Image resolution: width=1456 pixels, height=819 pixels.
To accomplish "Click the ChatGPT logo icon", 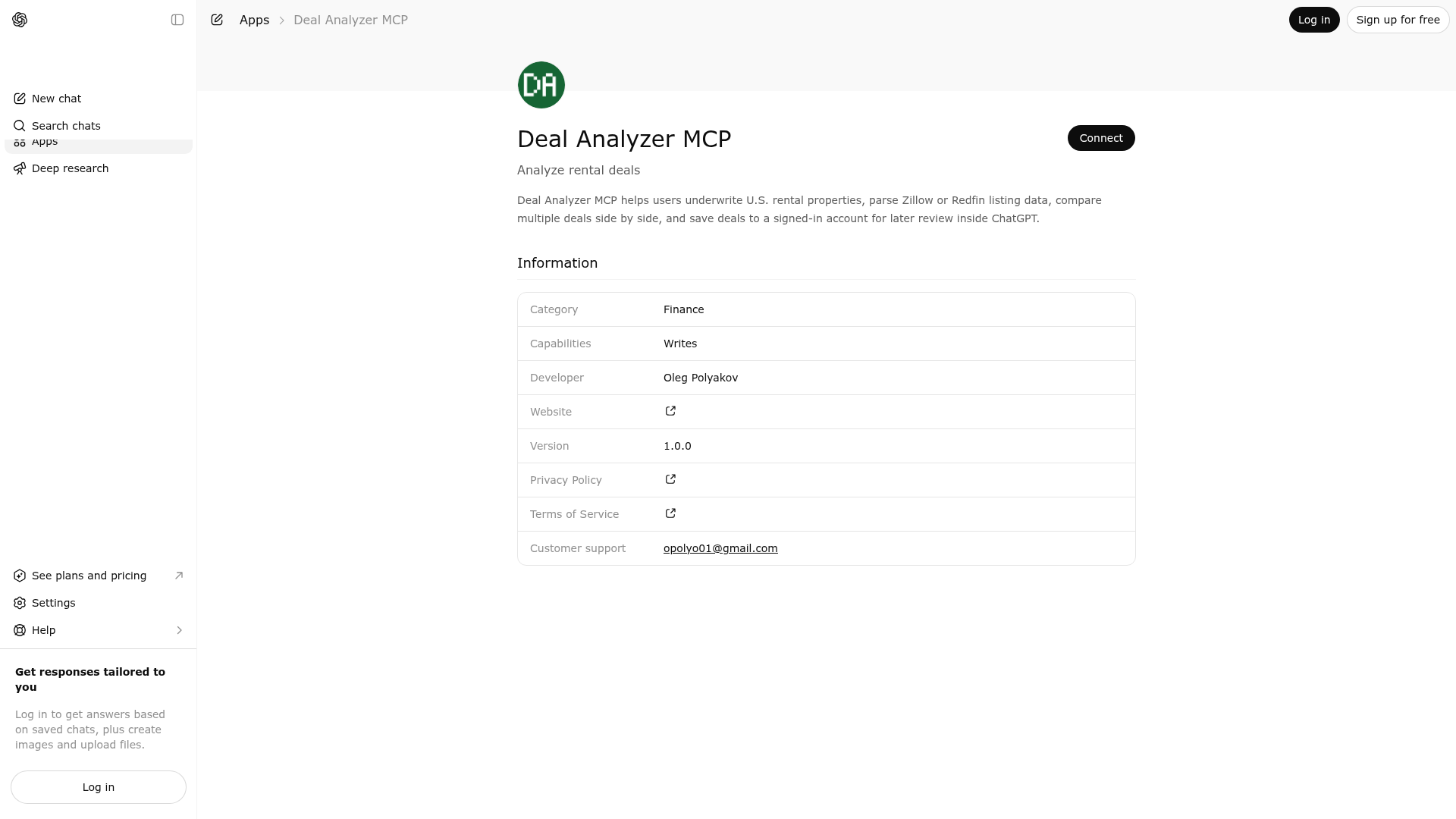I will point(20,20).
